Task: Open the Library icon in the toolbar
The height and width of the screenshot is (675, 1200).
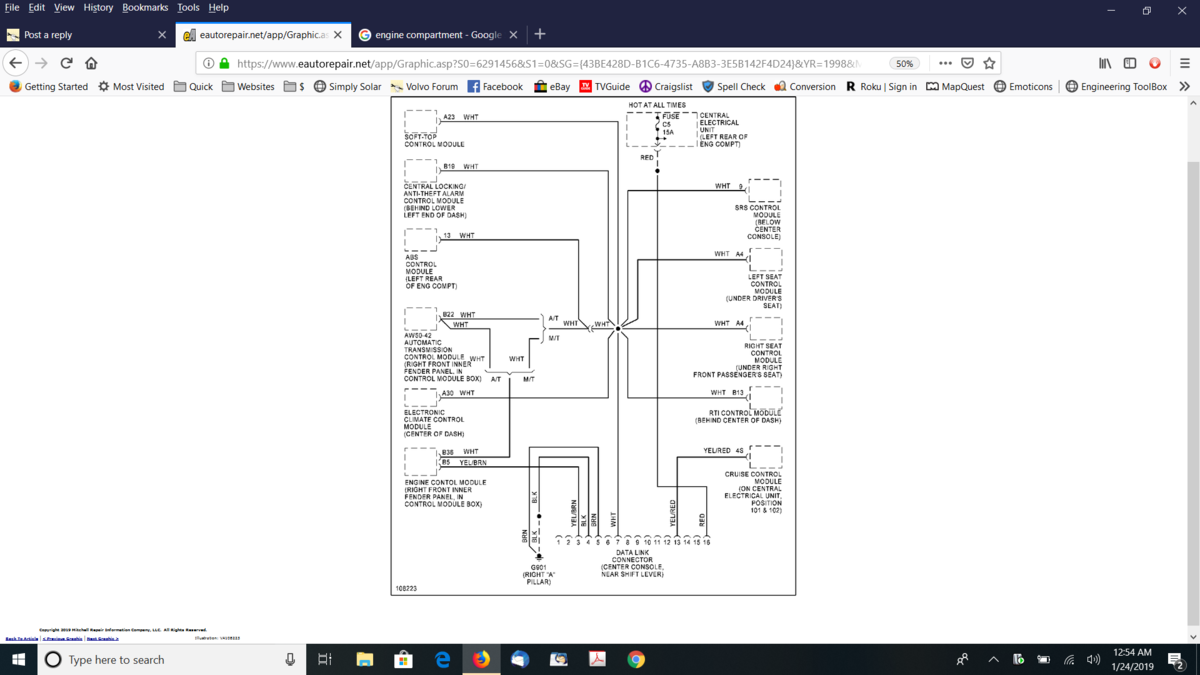Action: coord(1105,63)
